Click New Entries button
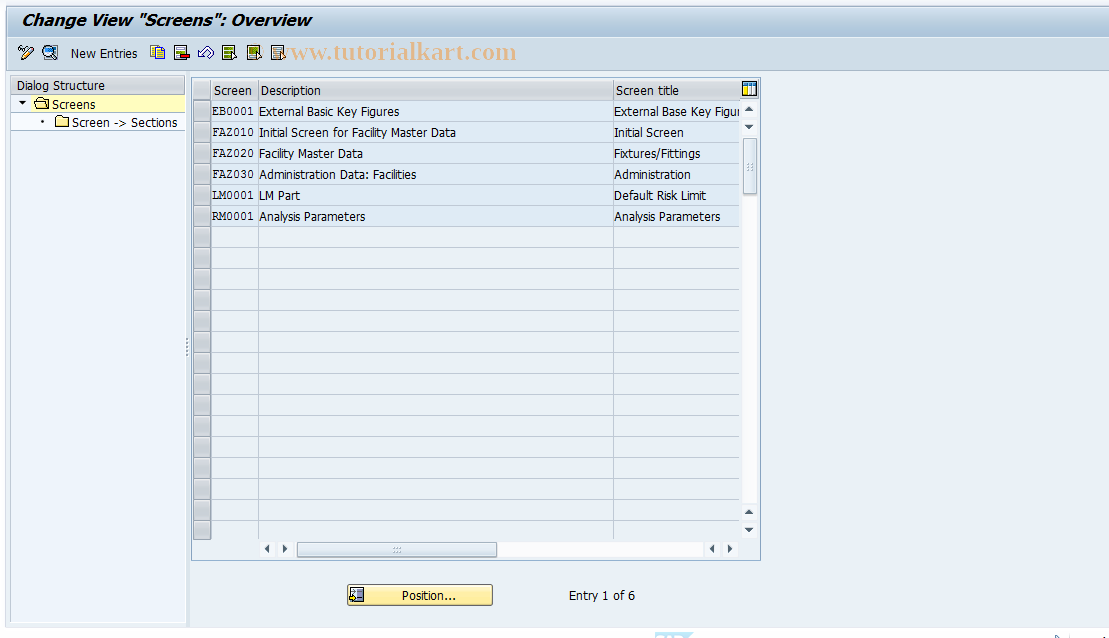 click(x=104, y=53)
